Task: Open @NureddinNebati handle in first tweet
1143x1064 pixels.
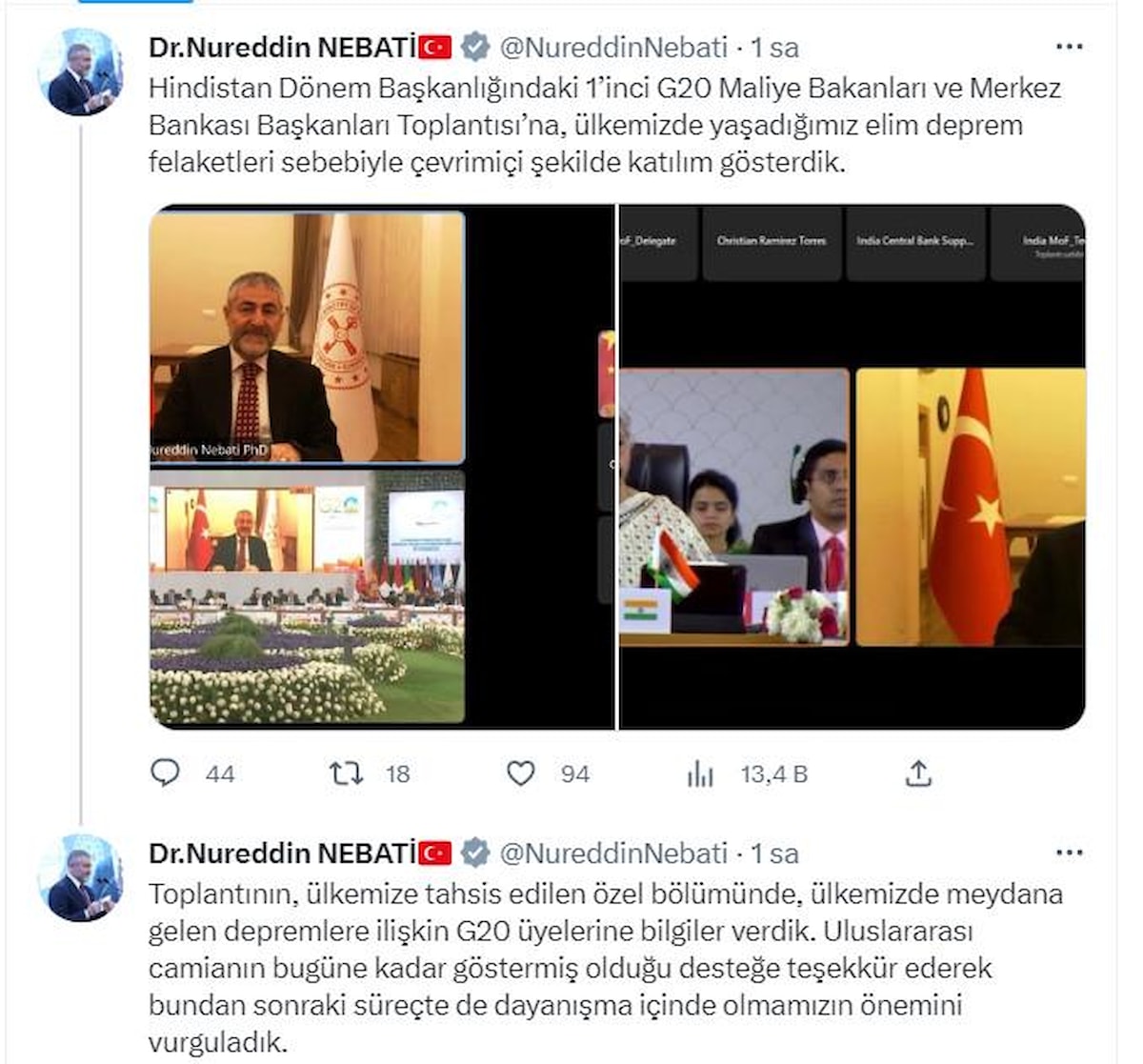Action: coord(613,47)
